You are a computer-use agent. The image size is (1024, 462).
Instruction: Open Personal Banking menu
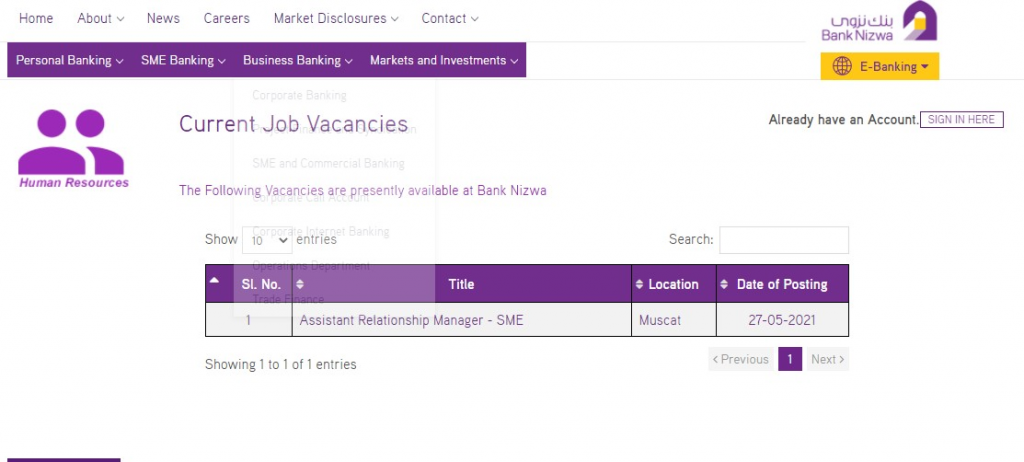click(x=69, y=60)
